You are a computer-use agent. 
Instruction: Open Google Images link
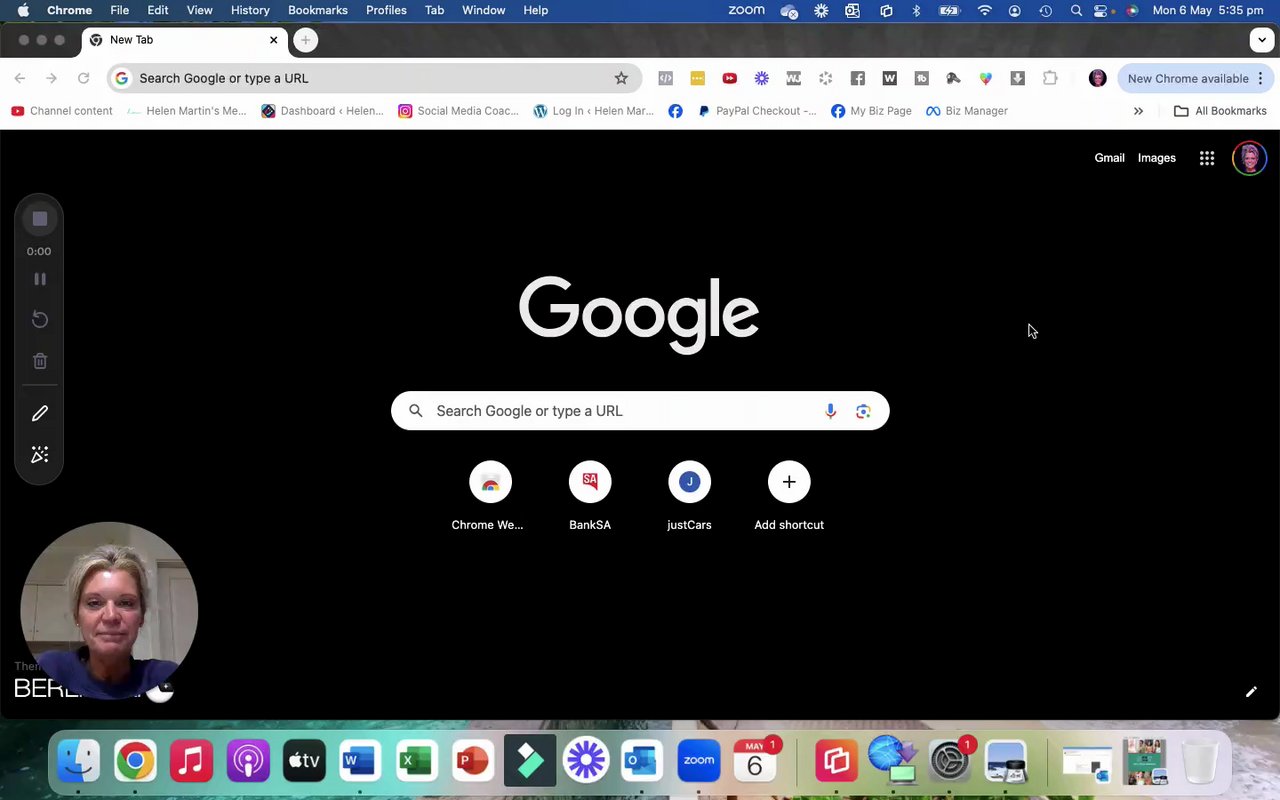(1157, 158)
